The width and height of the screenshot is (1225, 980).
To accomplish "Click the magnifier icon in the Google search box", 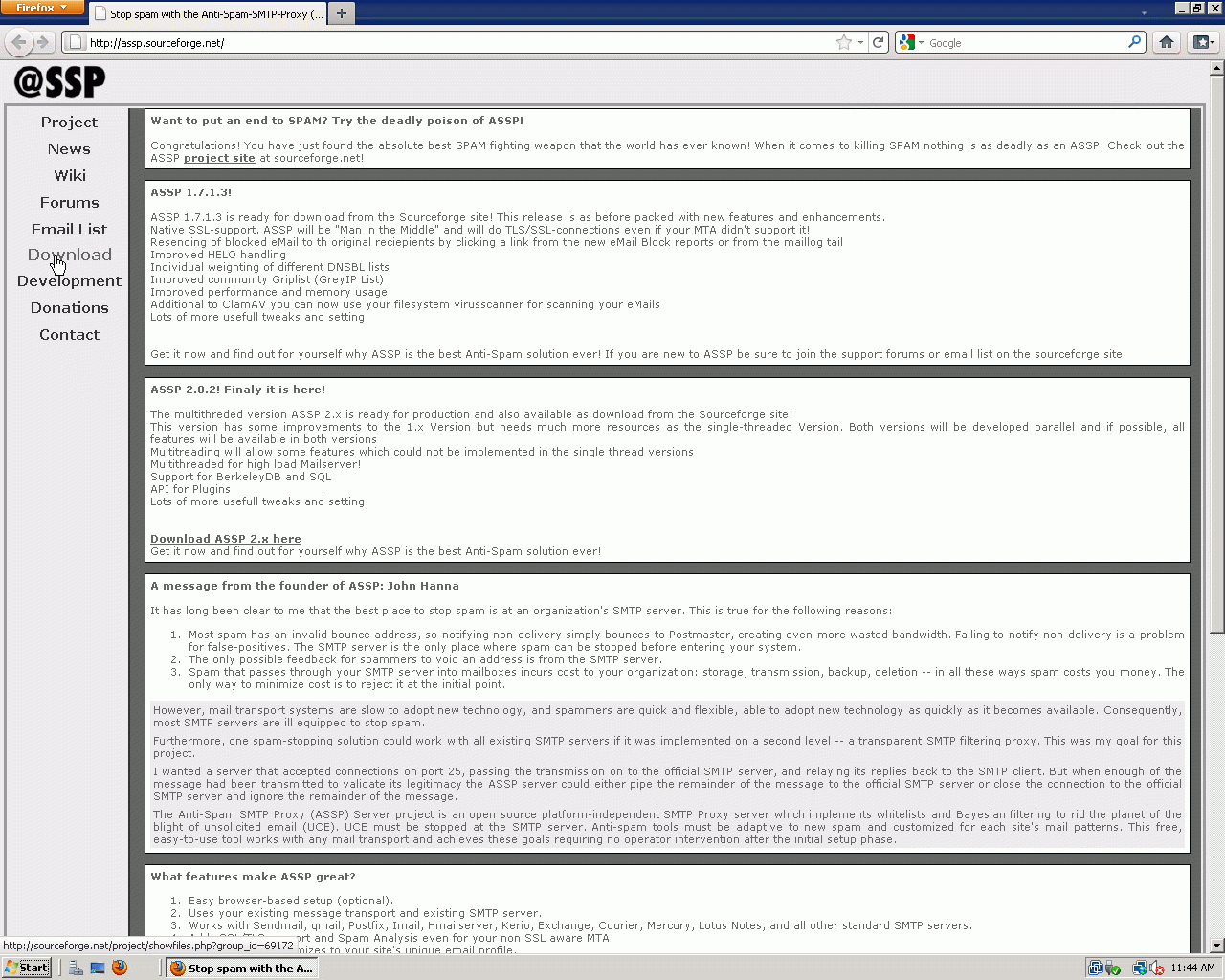I will (x=1134, y=42).
